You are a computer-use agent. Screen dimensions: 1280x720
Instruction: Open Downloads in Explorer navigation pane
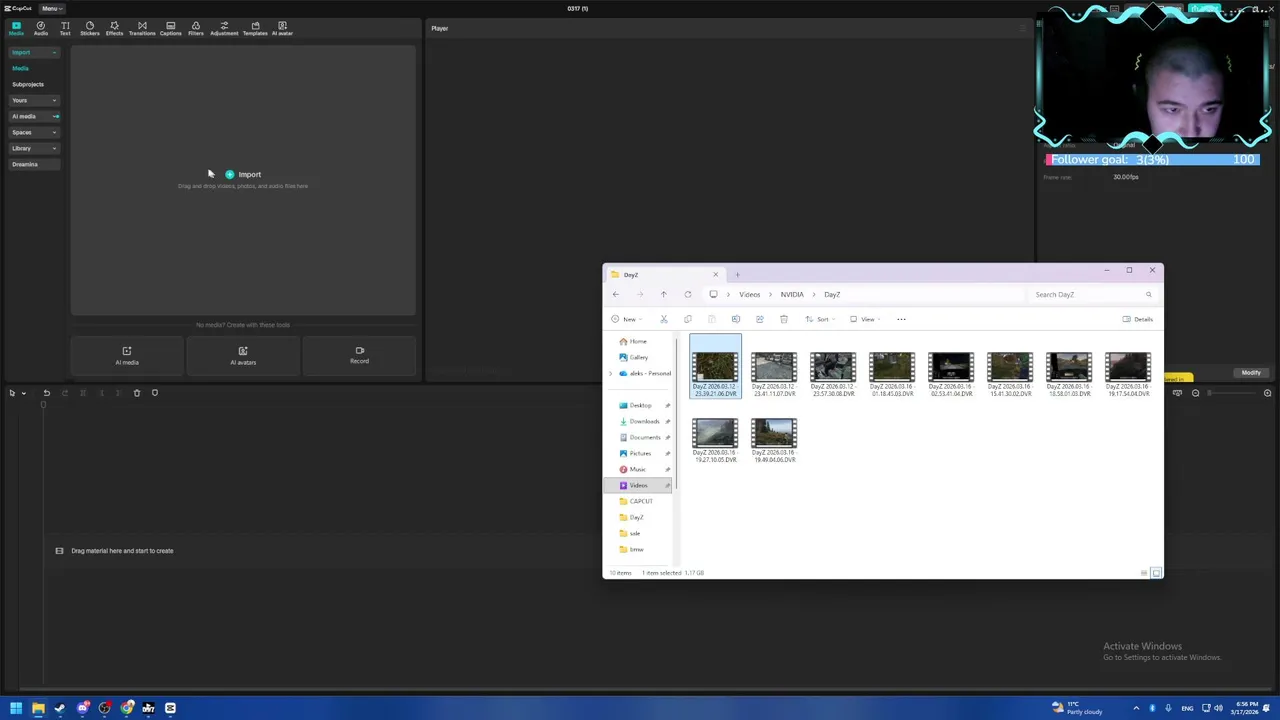[644, 421]
